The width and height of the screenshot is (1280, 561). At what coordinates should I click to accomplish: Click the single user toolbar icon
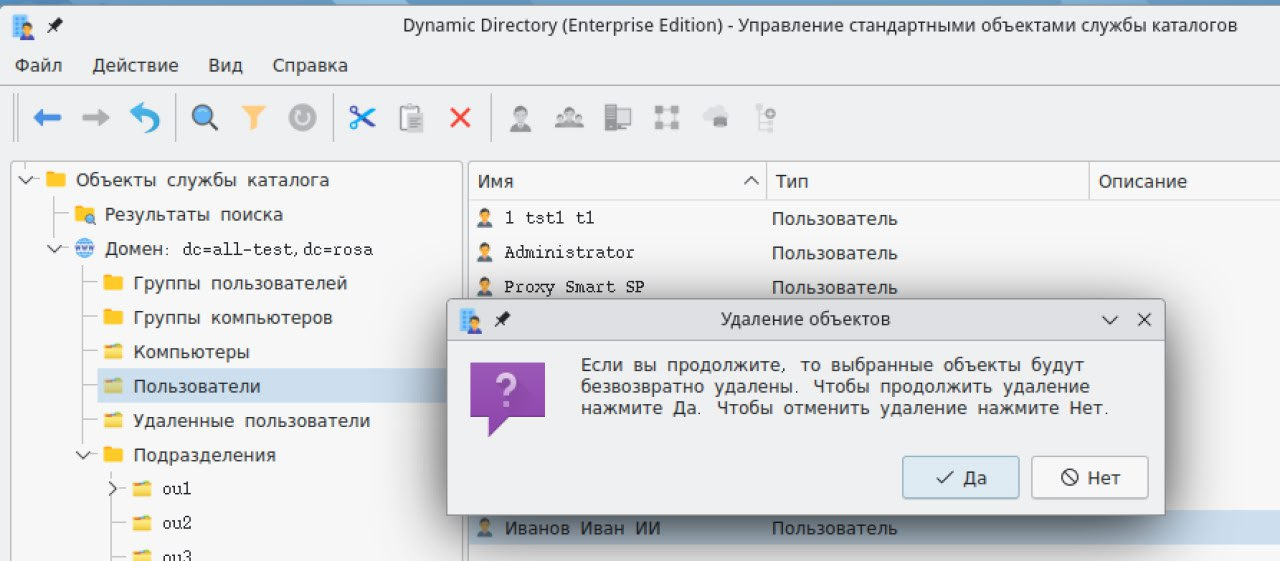(x=520, y=118)
